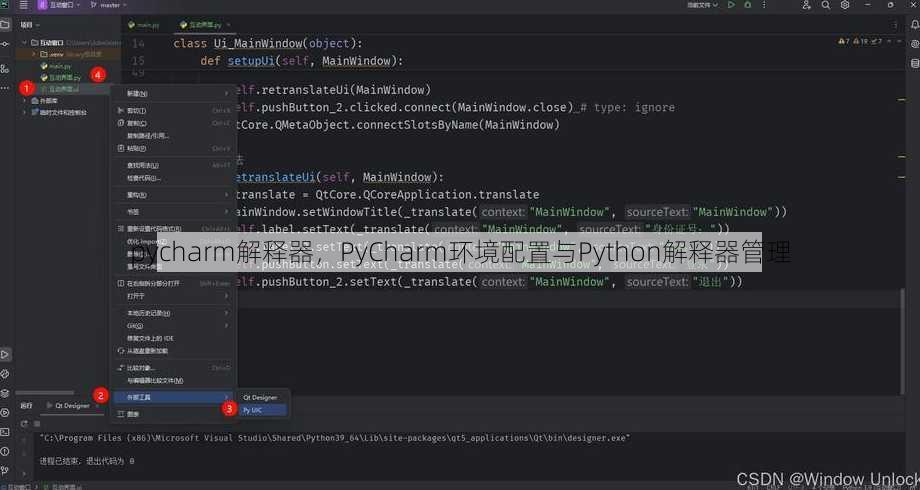Open the project name dropdown in title bar
The width and height of the screenshot is (920, 490).
click(x=58, y=5)
